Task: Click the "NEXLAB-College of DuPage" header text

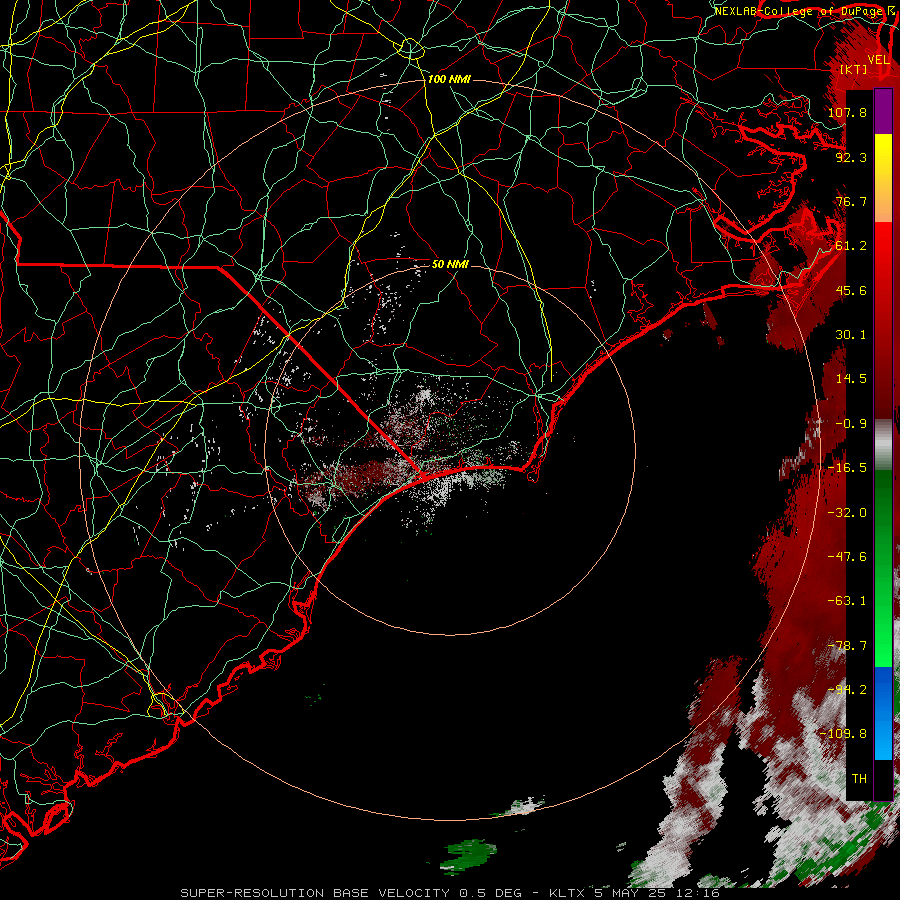Action: pyautogui.click(x=799, y=11)
